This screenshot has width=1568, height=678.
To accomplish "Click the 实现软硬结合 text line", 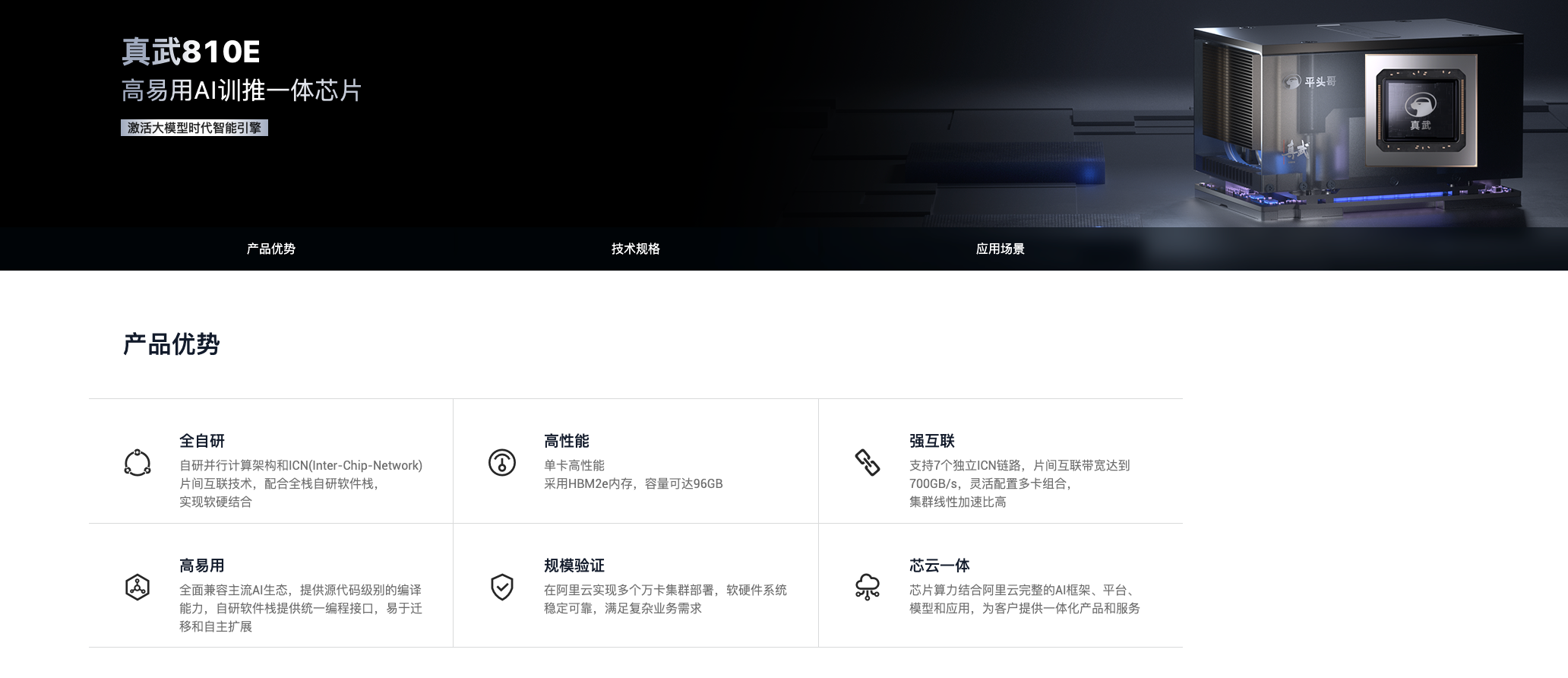I will (x=216, y=502).
